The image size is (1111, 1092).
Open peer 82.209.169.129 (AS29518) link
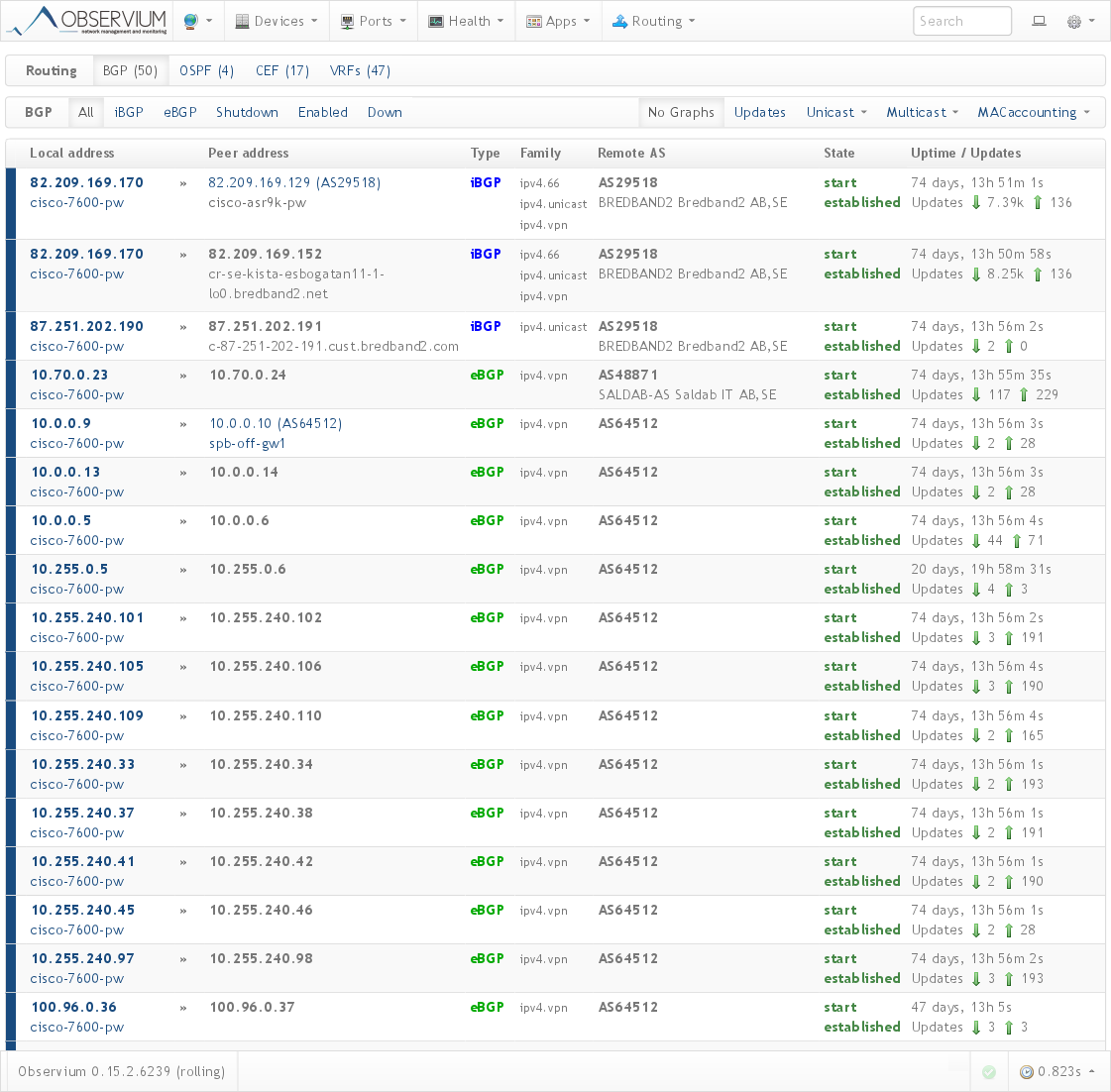[x=294, y=183]
